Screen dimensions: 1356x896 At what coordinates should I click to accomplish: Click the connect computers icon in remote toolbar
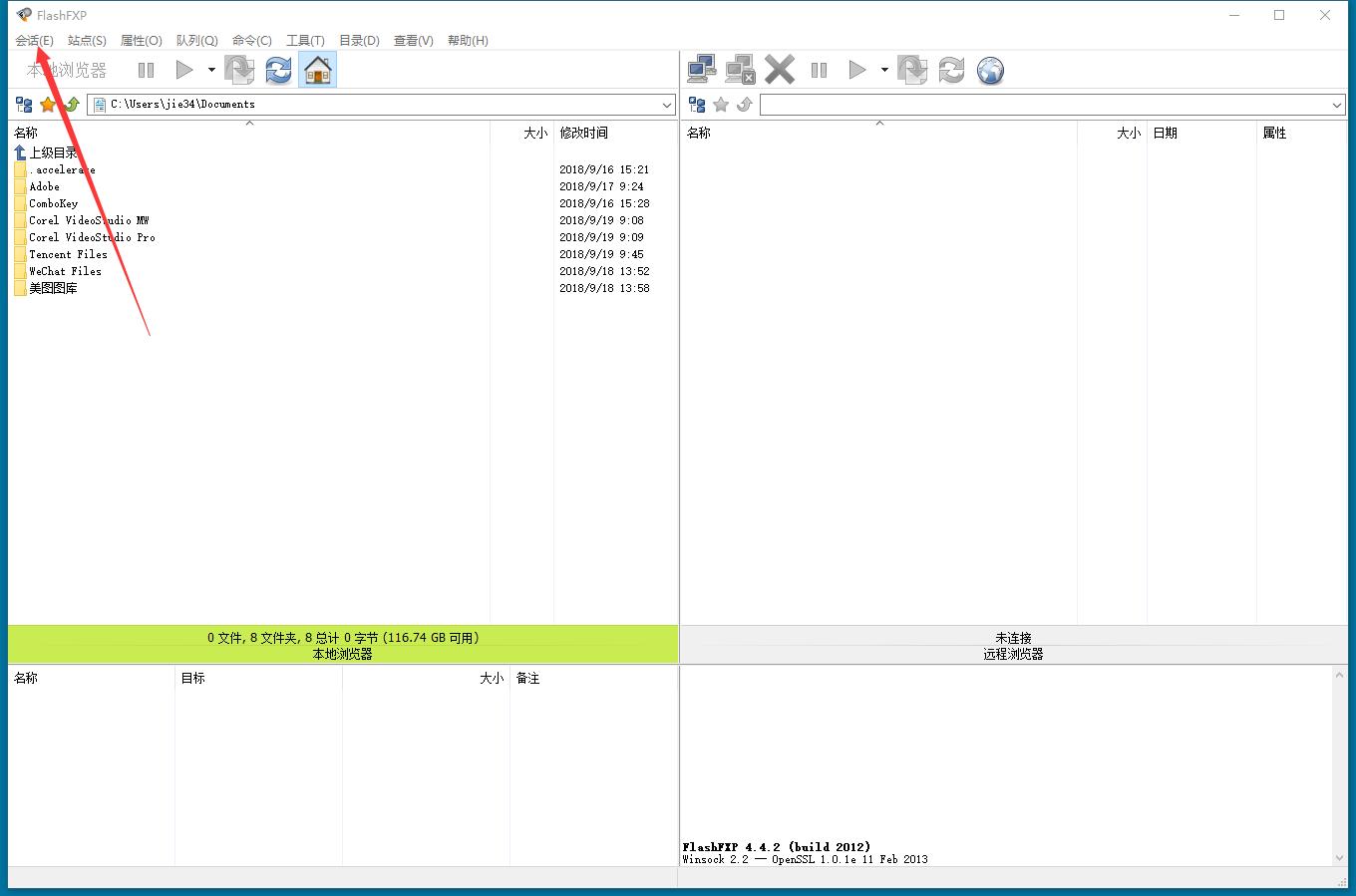tap(702, 70)
